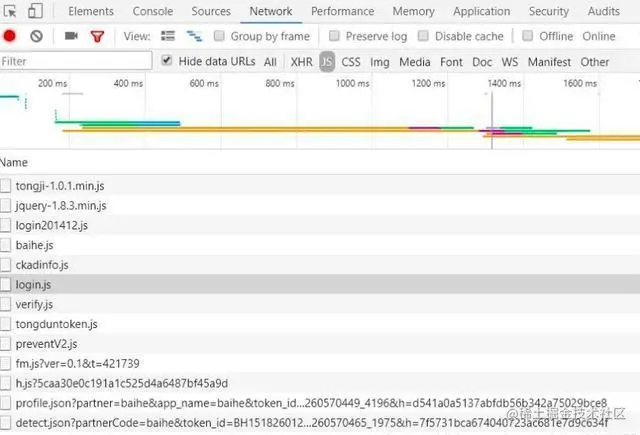640x435 pixels.
Task: Sort by the Name column header
Action: point(14,162)
